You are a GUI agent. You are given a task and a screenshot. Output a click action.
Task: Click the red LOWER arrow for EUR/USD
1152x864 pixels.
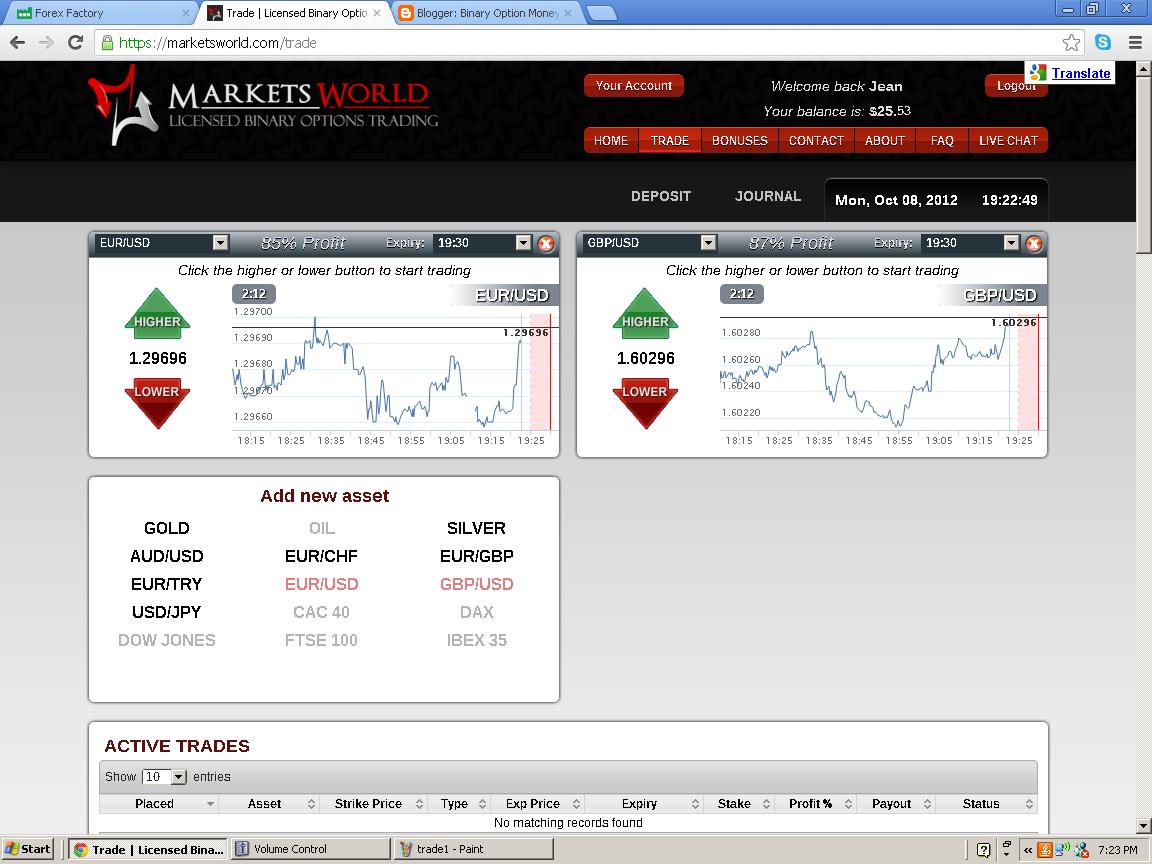(x=157, y=403)
